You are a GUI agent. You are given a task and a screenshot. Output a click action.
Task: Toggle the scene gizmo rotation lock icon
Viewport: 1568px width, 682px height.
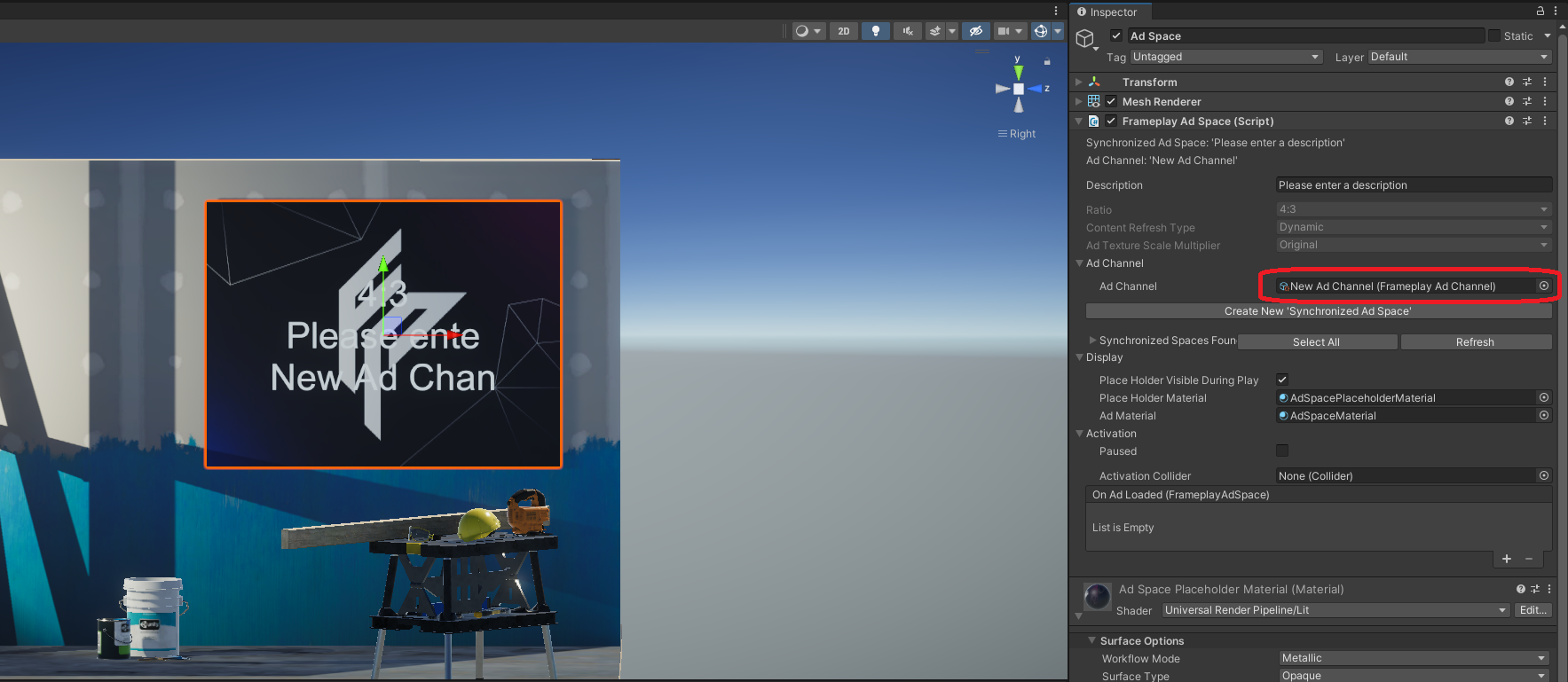point(1047,62)
